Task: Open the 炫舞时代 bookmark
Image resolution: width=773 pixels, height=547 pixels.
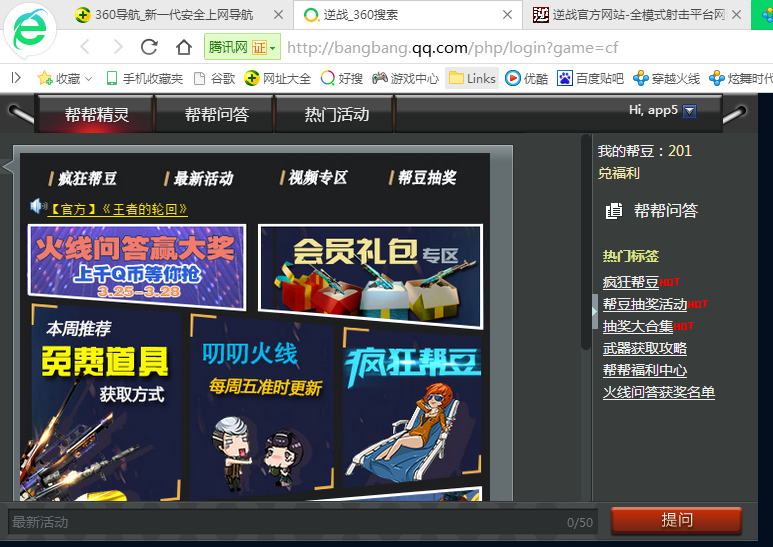Action: pos(740,78)
